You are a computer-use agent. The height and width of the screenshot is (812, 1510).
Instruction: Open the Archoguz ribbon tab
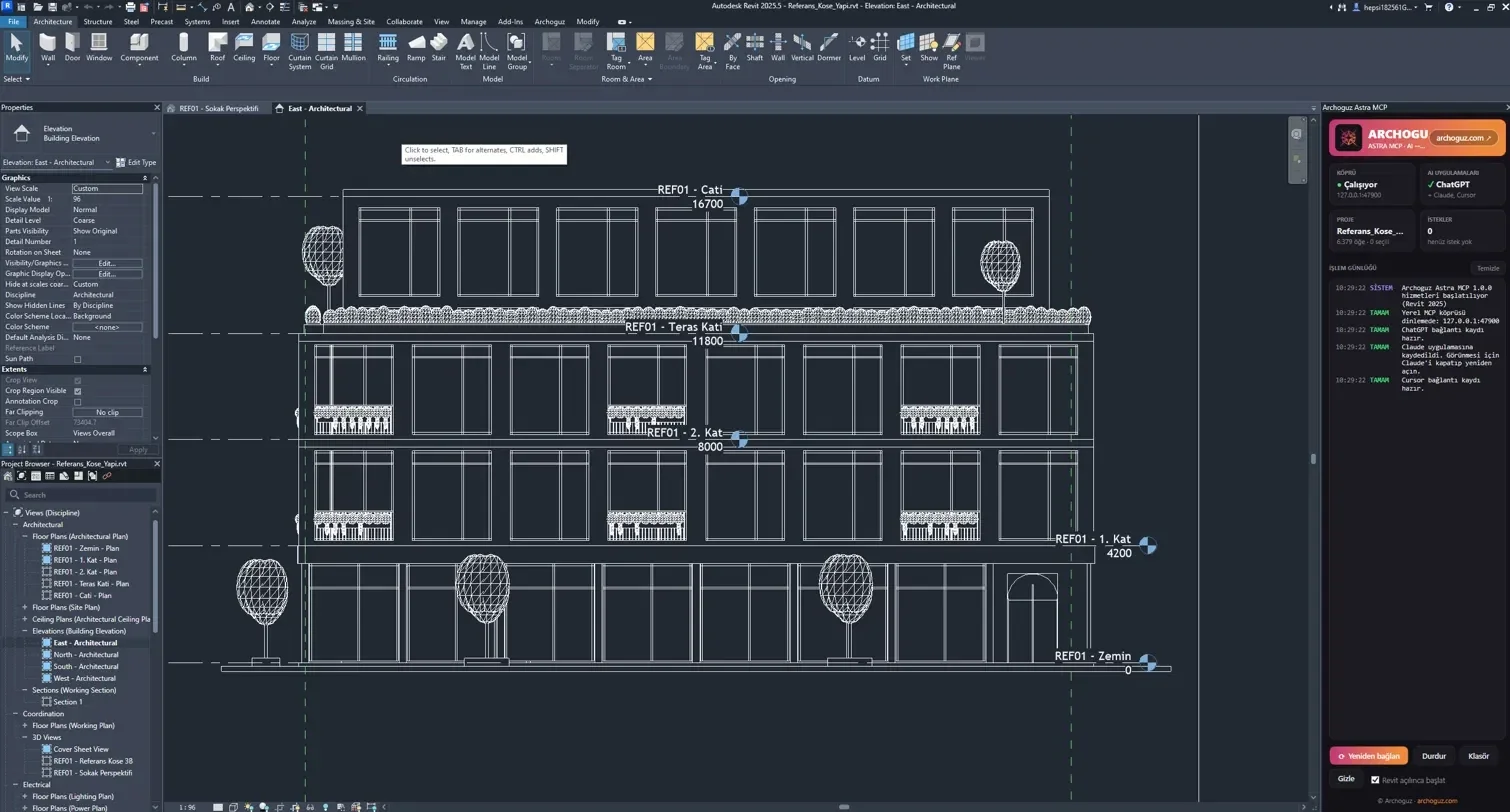click(550, 21)
